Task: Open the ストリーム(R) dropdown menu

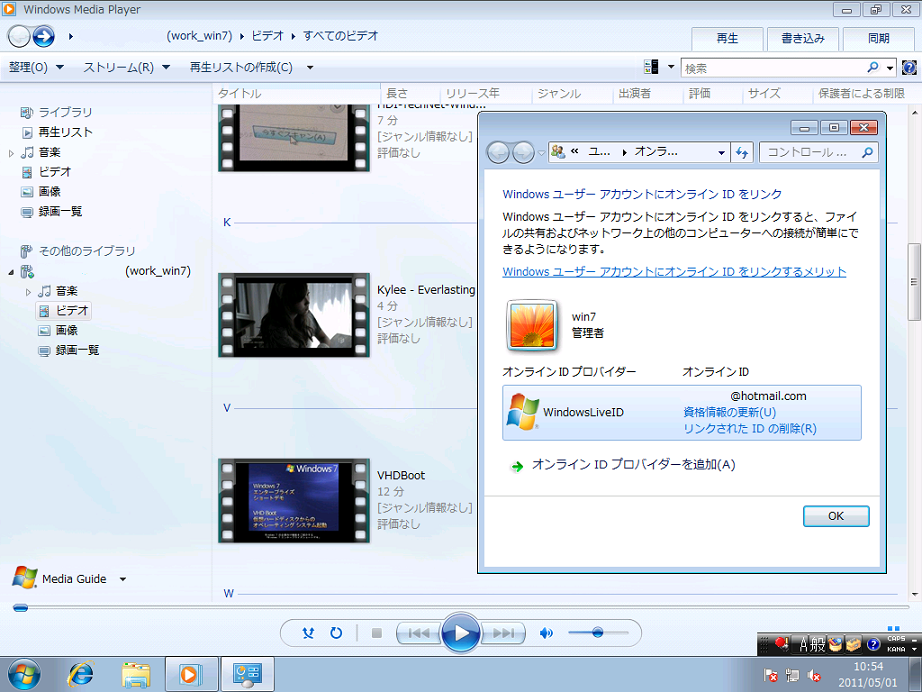Action: pyautogui.click(x=127, y=67)
